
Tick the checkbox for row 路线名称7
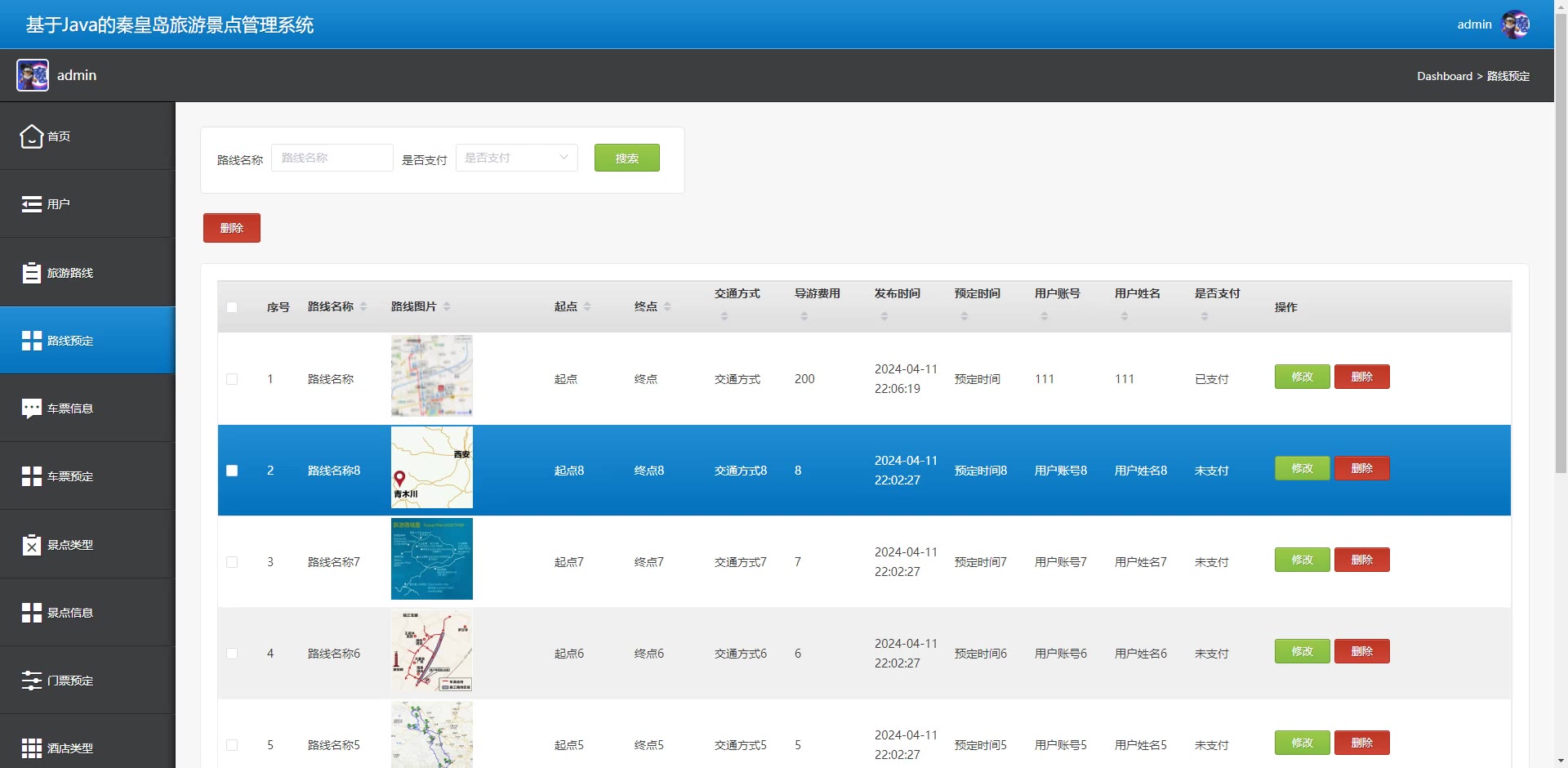[232, 562]
